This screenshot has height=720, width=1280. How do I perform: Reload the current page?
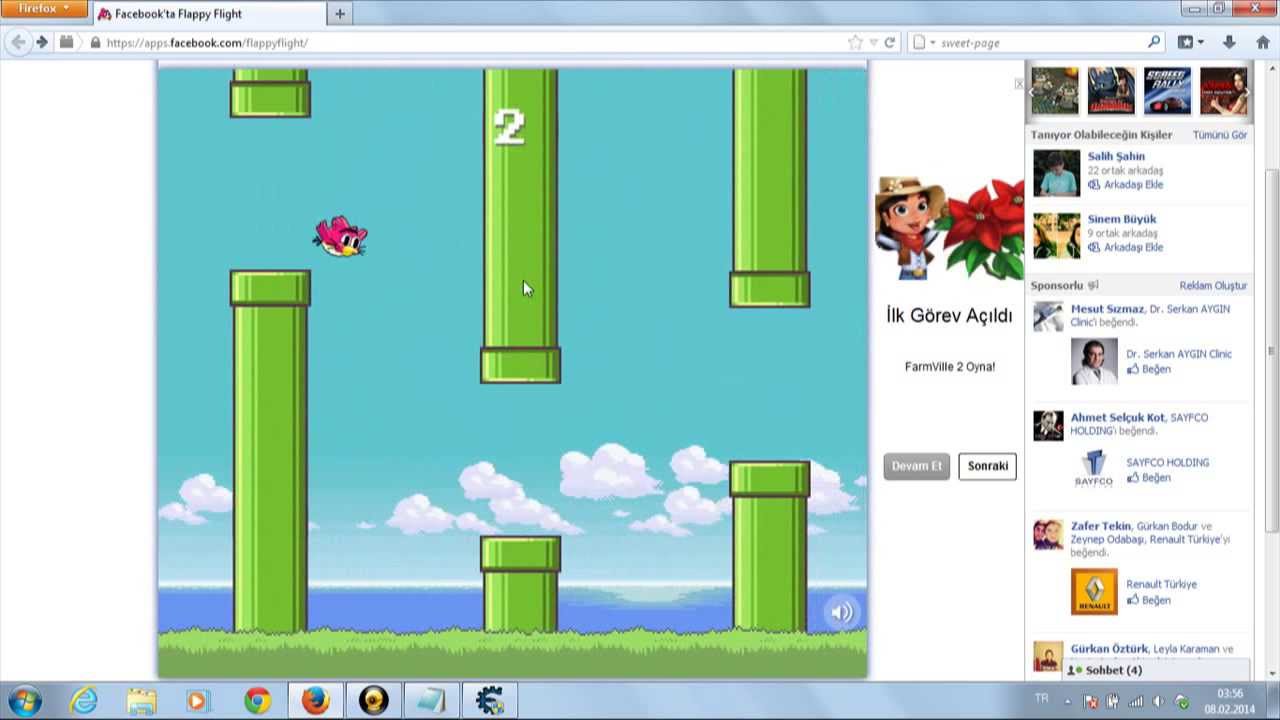point(890,43)
